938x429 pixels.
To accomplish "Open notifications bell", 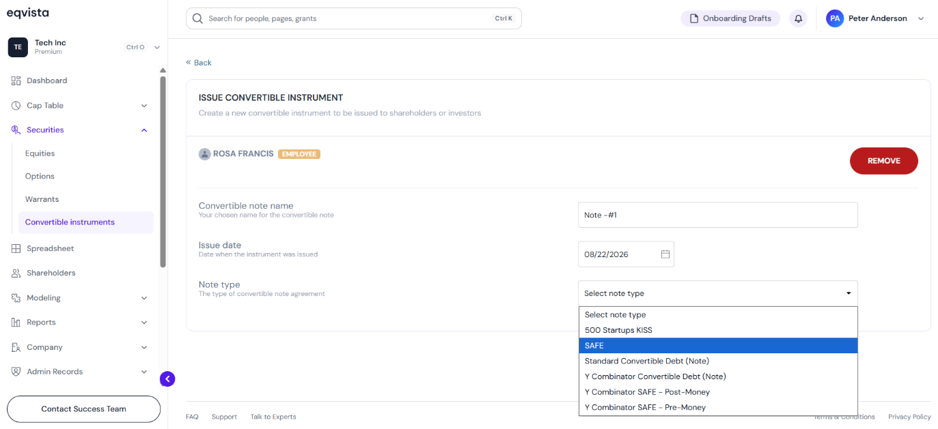I will [x=798, y=19].
